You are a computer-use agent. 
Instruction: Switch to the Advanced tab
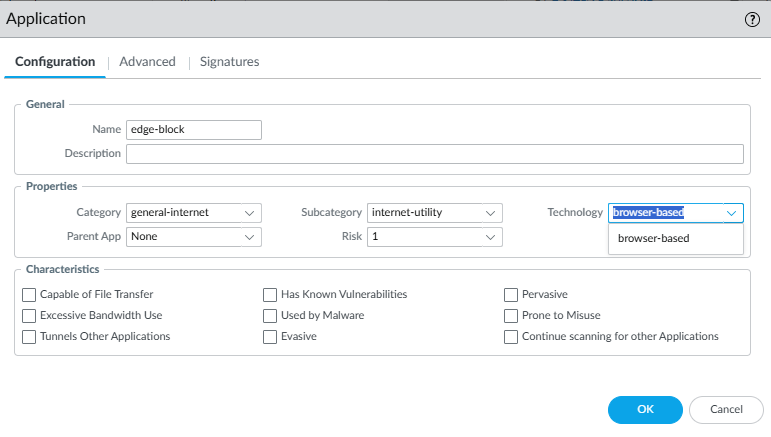click(x=147, y=62)
